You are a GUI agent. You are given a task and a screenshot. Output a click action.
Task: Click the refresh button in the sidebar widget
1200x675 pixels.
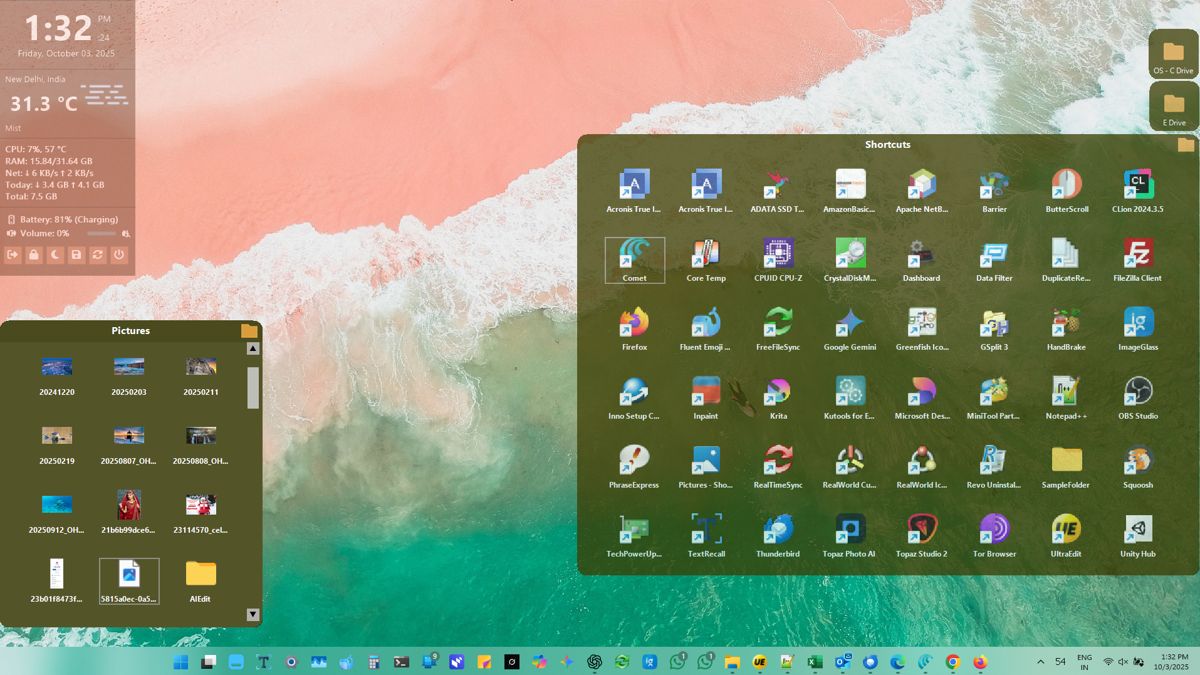coord(96,255)
